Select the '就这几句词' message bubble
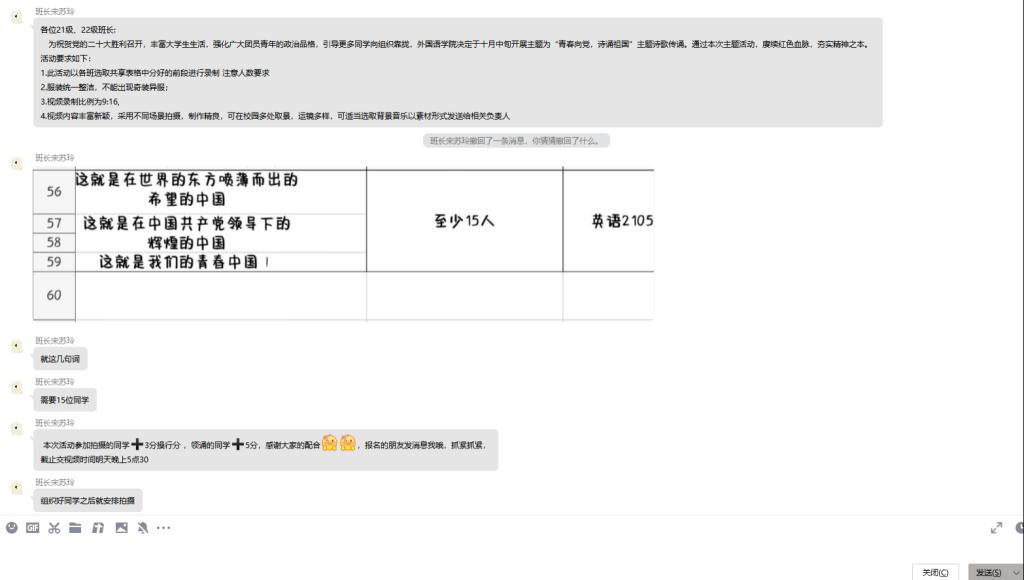 click(60, 359)
